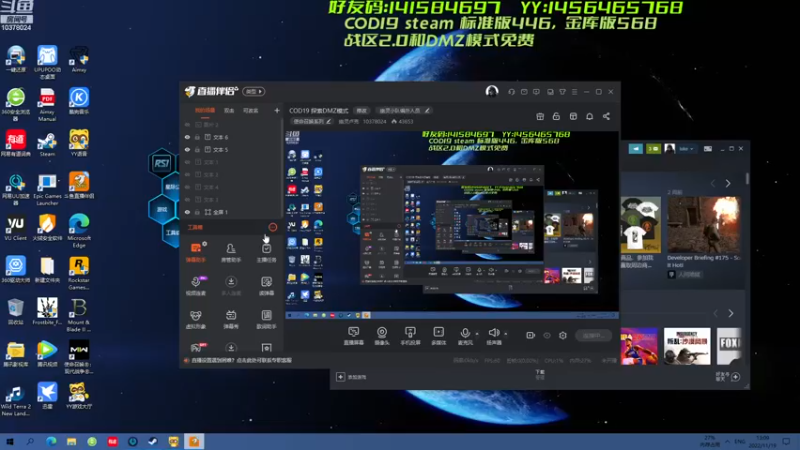Open Developer Briefing #175 thumbnail in Steam

704,225
